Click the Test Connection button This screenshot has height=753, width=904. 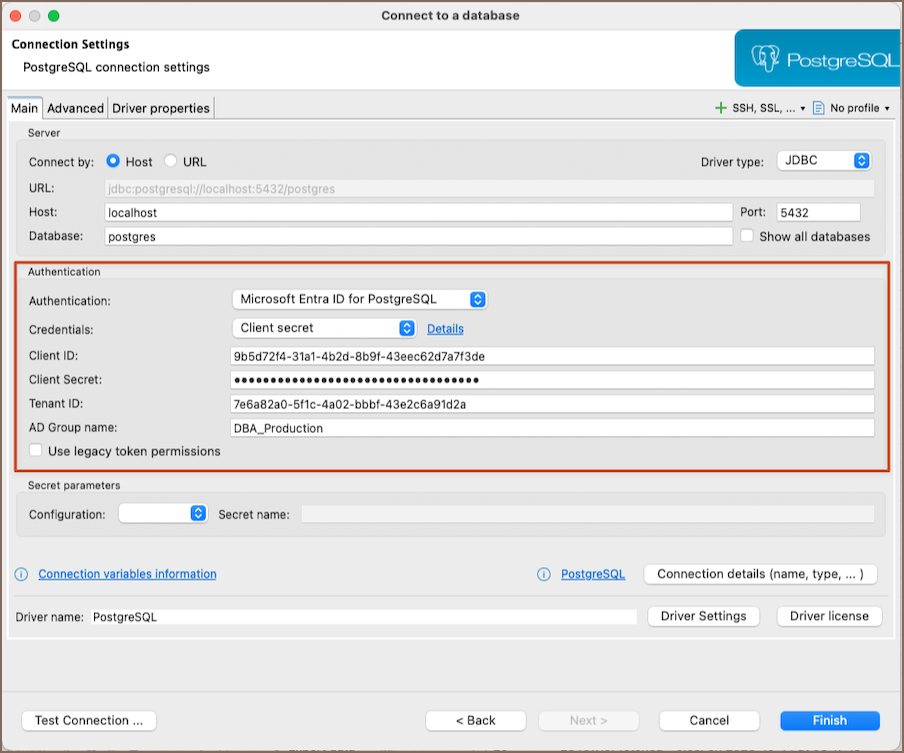coord(89,720)
